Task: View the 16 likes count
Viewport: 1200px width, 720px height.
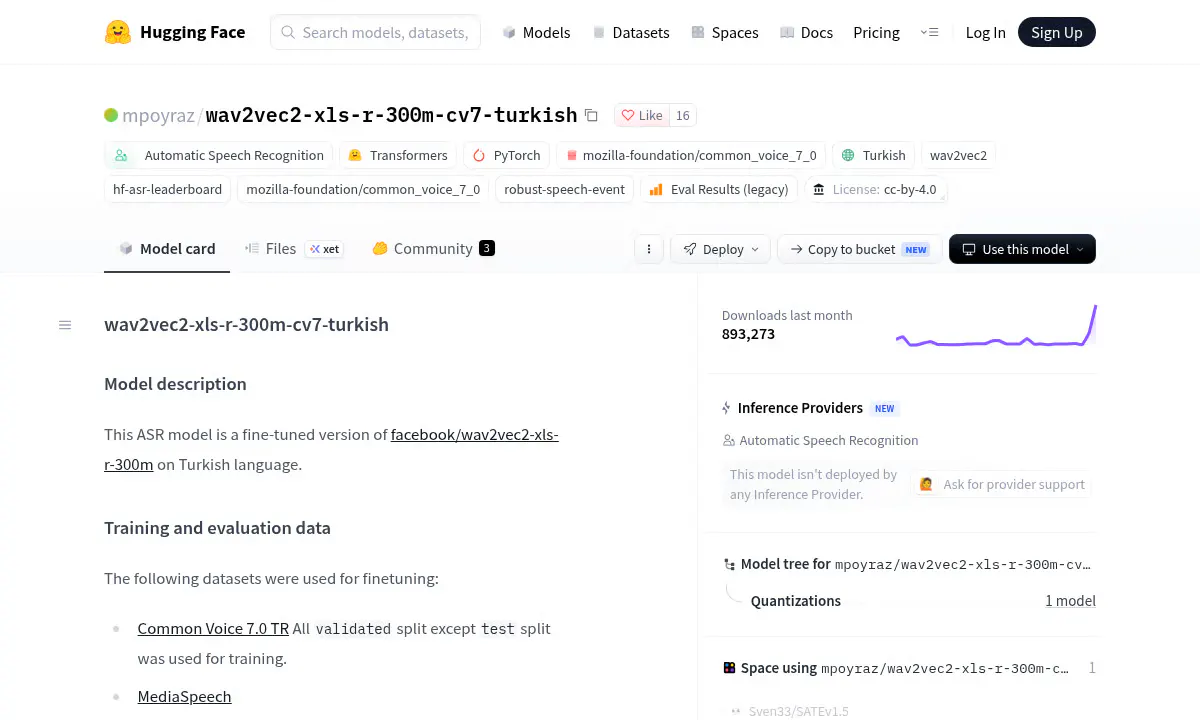Action: pyautogui.click(x=683, y=115)
